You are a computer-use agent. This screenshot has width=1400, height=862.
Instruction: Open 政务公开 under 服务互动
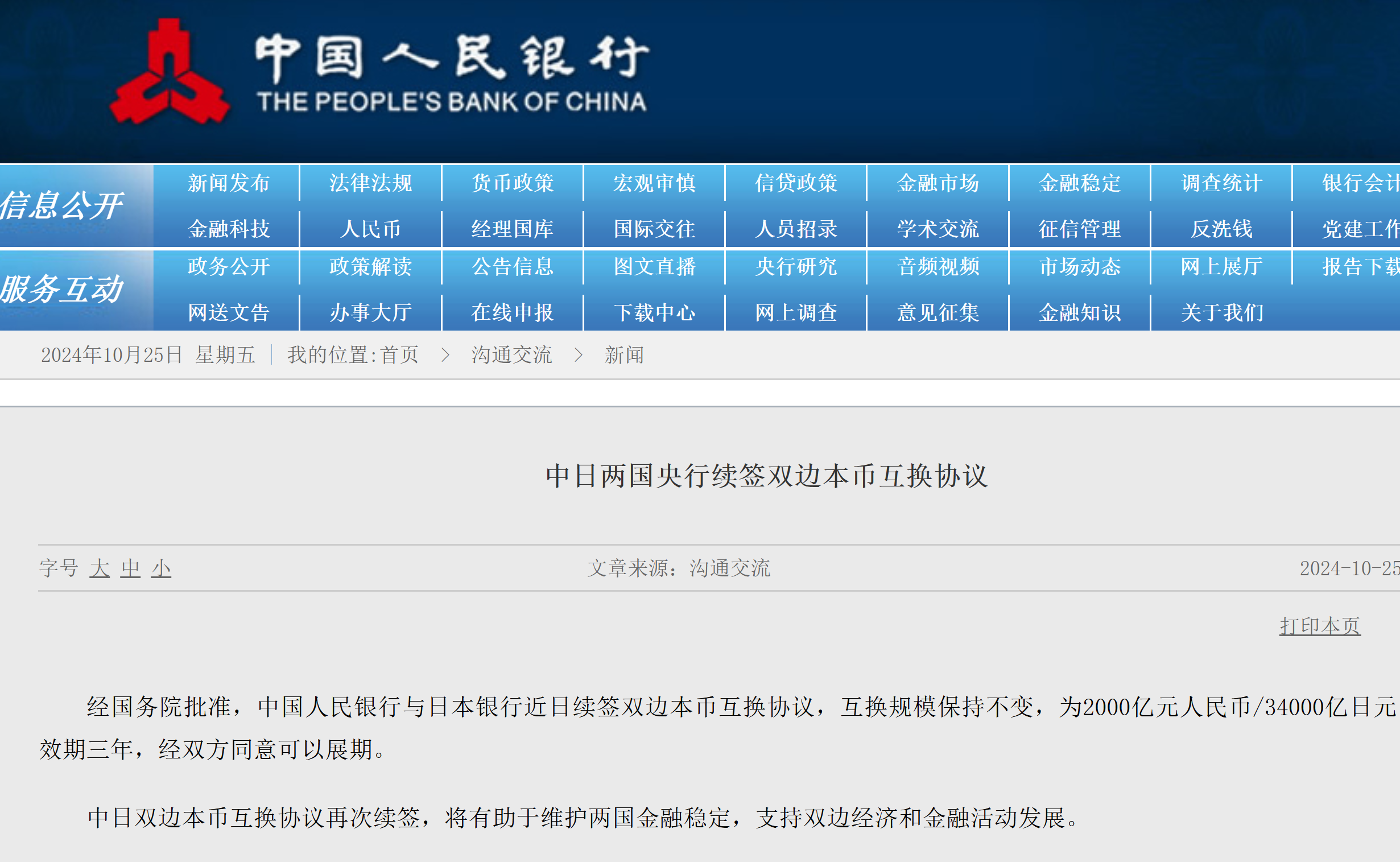229,266
